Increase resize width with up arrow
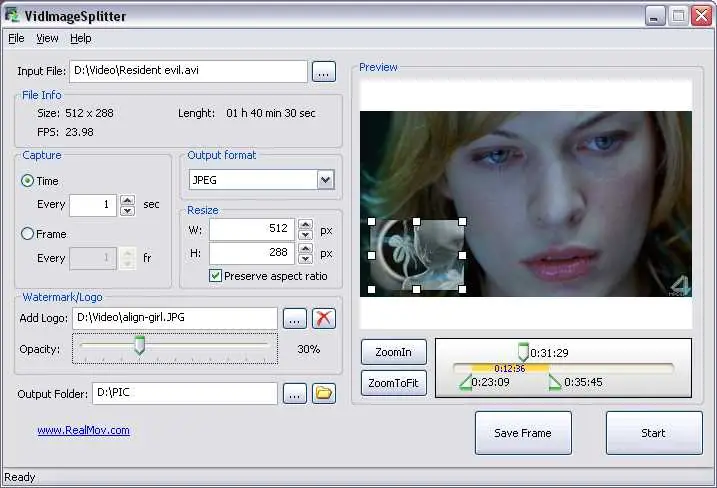This screenshot has width=717, height=488. (x=305, y=224)
